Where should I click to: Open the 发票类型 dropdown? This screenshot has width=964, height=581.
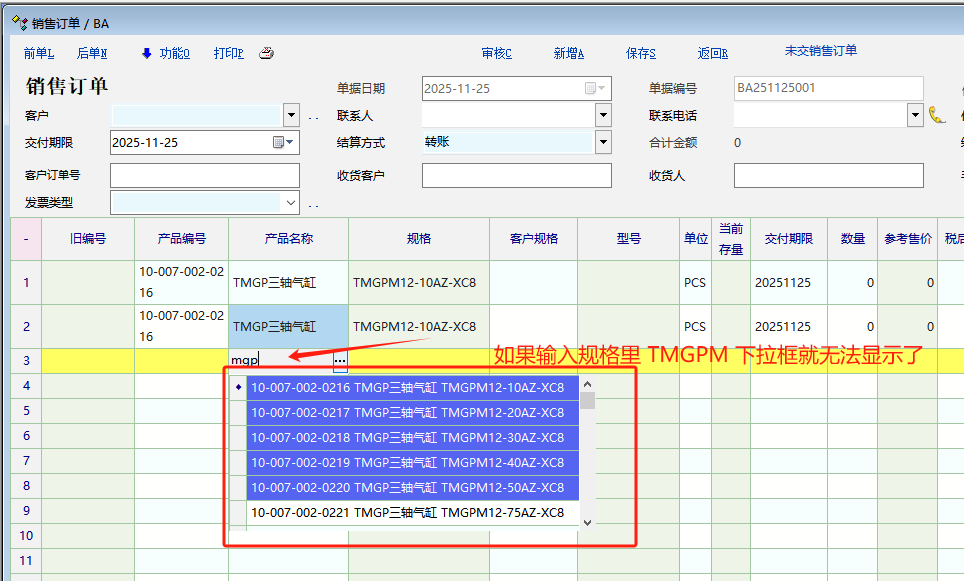point(291,203)
